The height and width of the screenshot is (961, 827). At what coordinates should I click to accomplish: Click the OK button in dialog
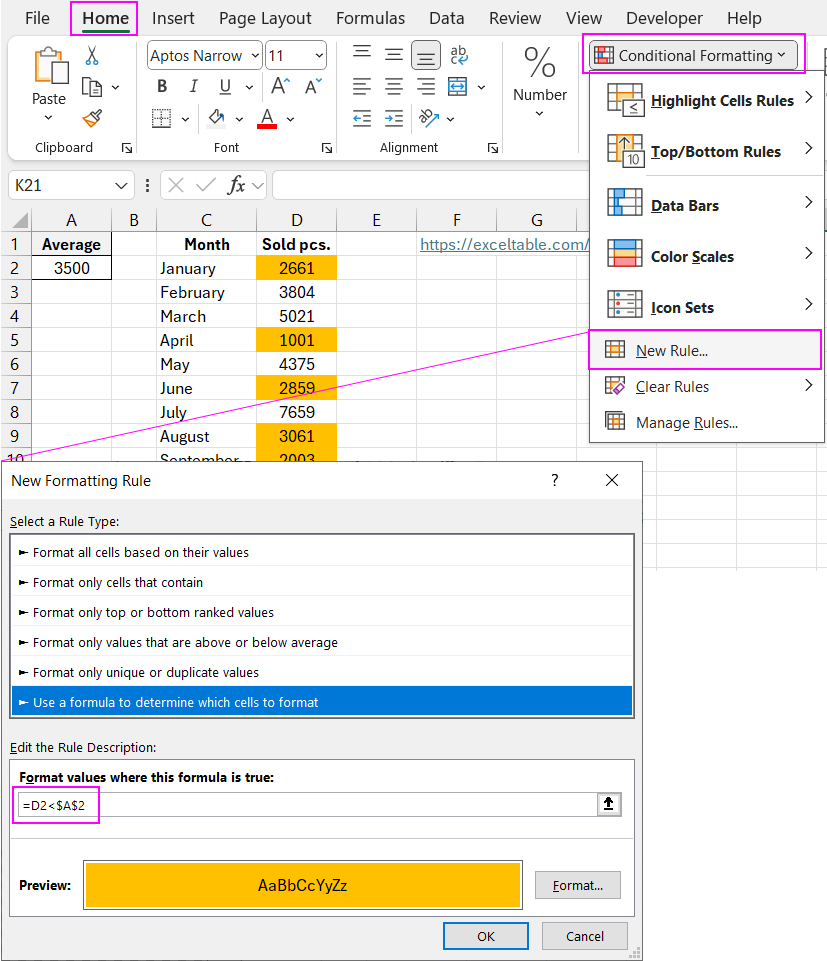click(486, 936)
